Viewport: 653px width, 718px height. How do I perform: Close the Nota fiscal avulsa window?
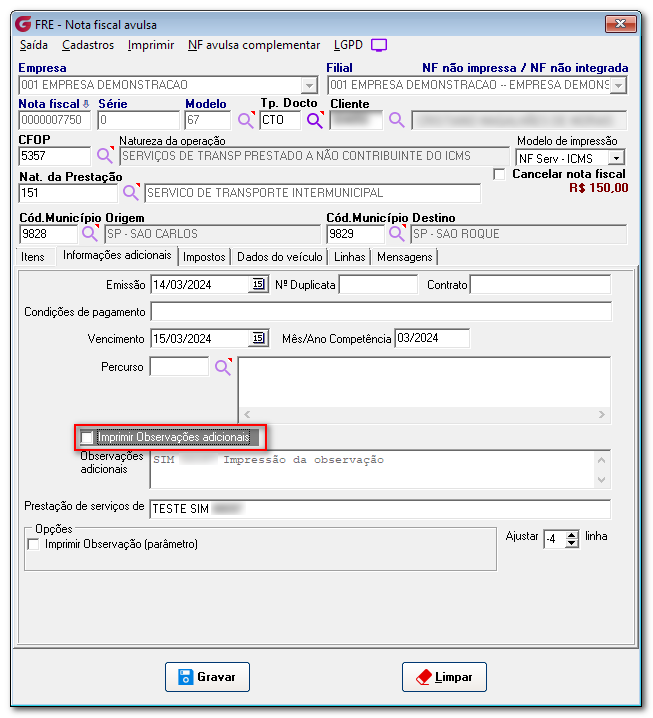pos(620,24)
